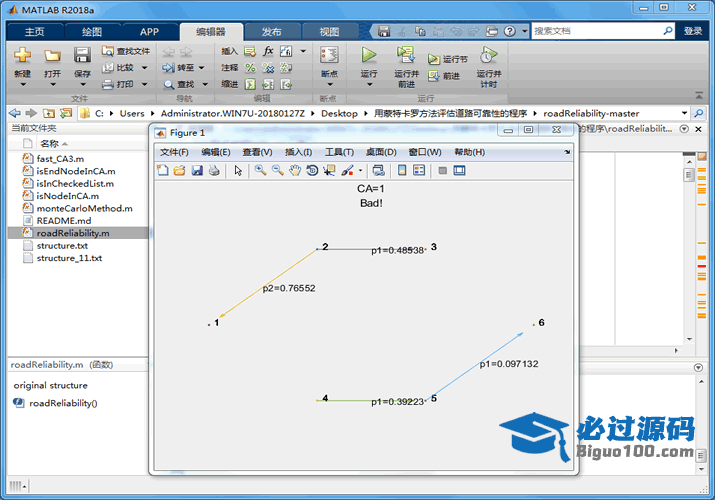Click Figure toolbar Open File icon
This screenshot has height=500, width=715.
point(180,170)
